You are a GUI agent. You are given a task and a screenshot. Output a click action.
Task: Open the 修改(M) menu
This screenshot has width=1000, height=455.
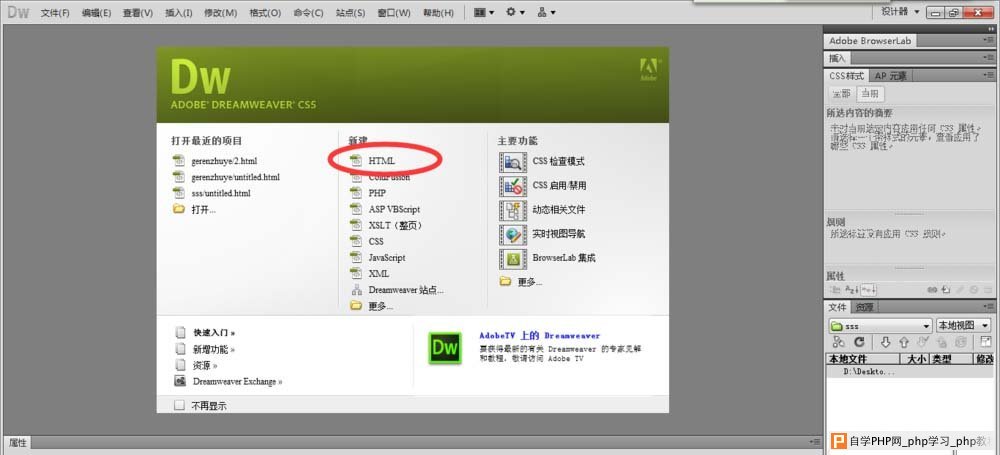(221, 13)
